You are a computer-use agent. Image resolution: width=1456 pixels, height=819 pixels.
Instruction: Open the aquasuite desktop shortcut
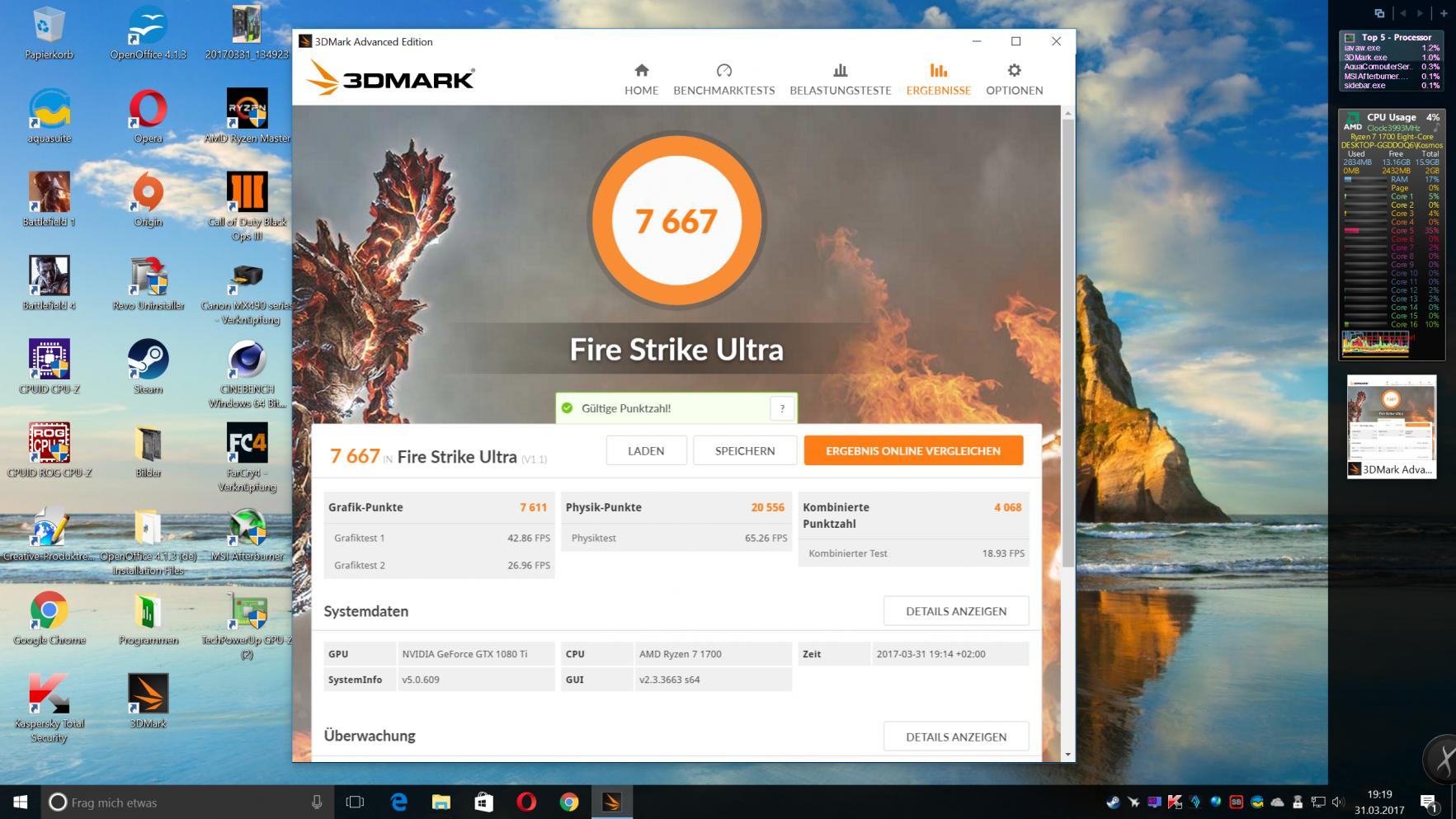pyautogui.click(x=49, y=116)
